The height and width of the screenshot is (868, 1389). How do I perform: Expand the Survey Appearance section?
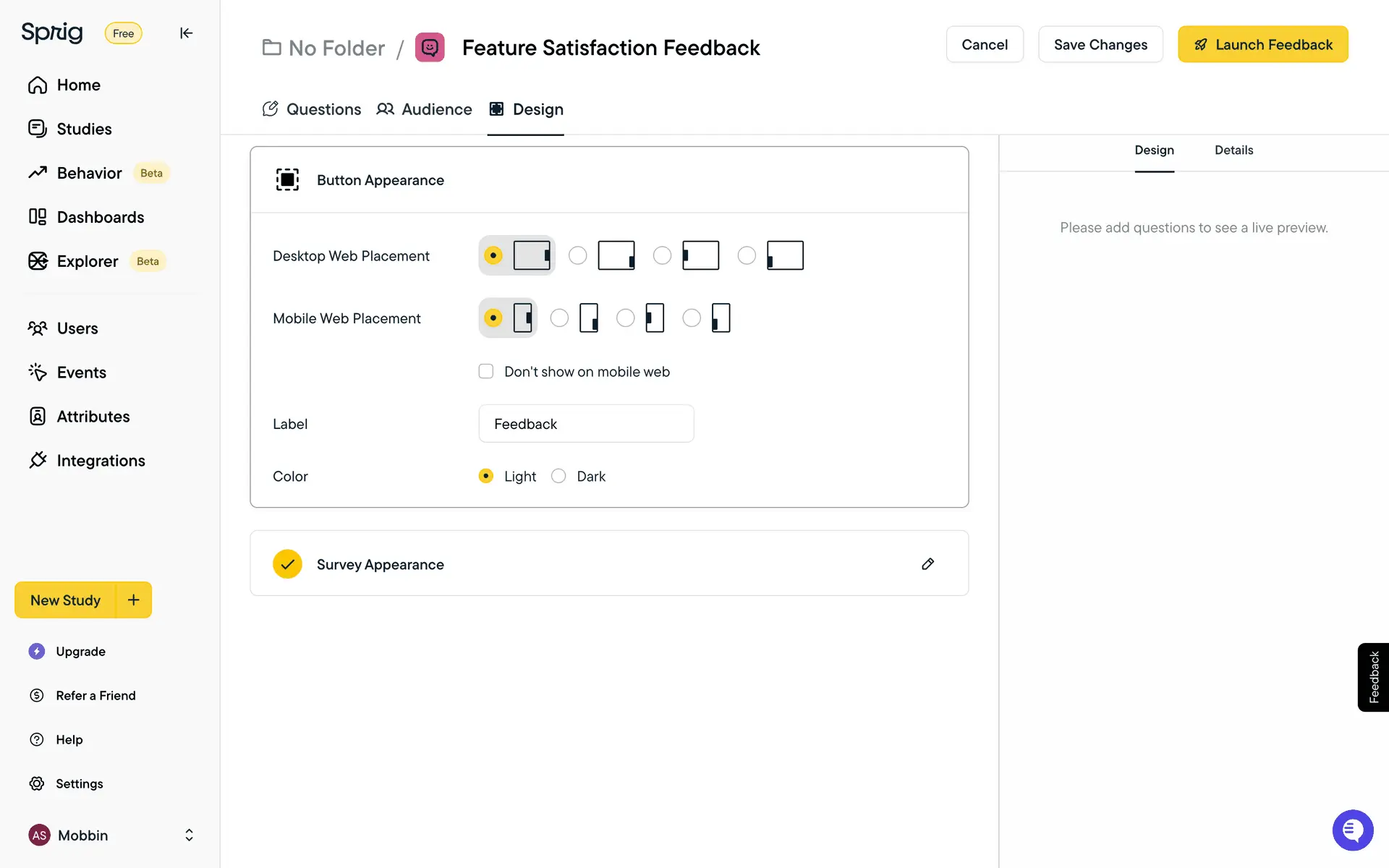tap(380, 564)
